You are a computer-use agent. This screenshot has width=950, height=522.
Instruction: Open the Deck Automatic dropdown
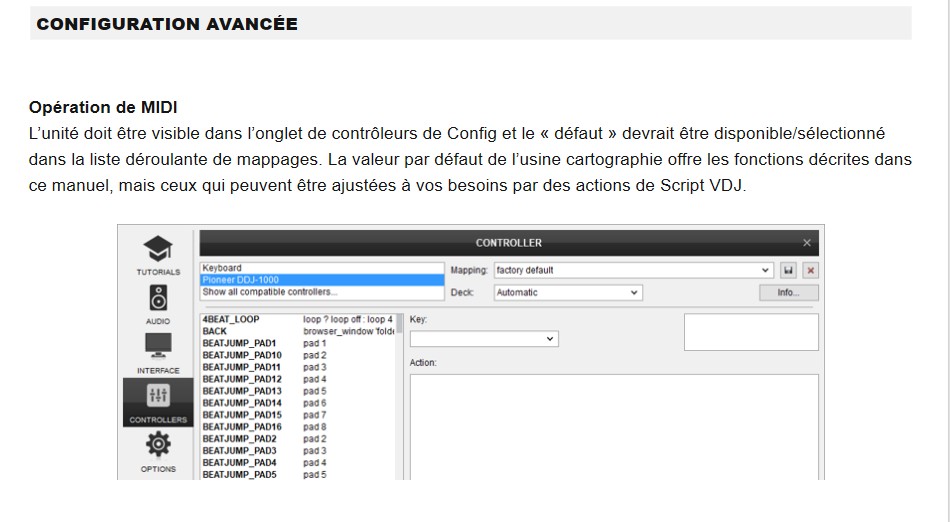(634, 293)
